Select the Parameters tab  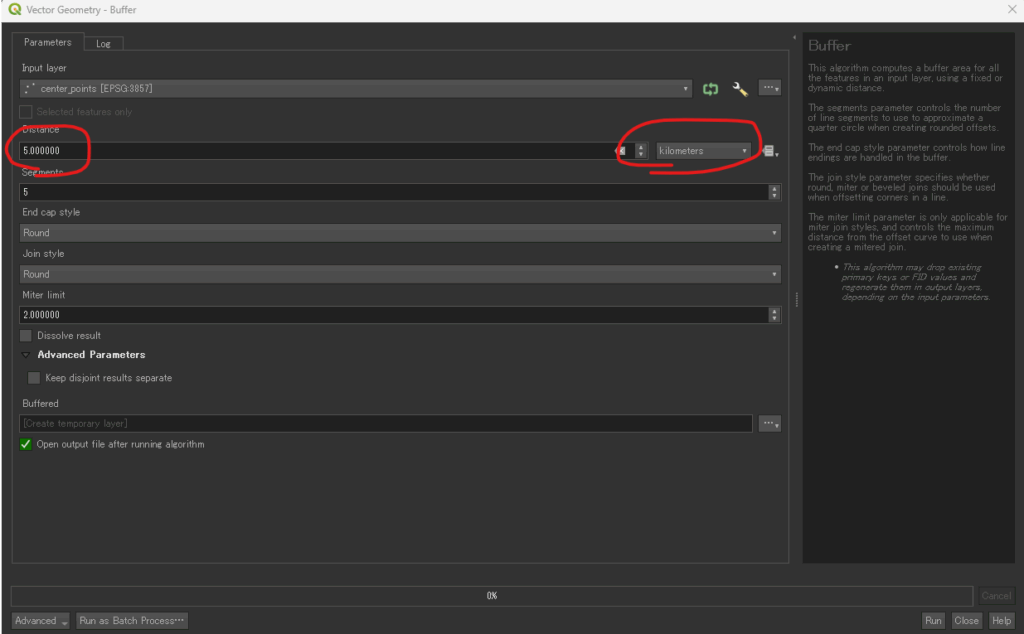[x=48, y=43]
